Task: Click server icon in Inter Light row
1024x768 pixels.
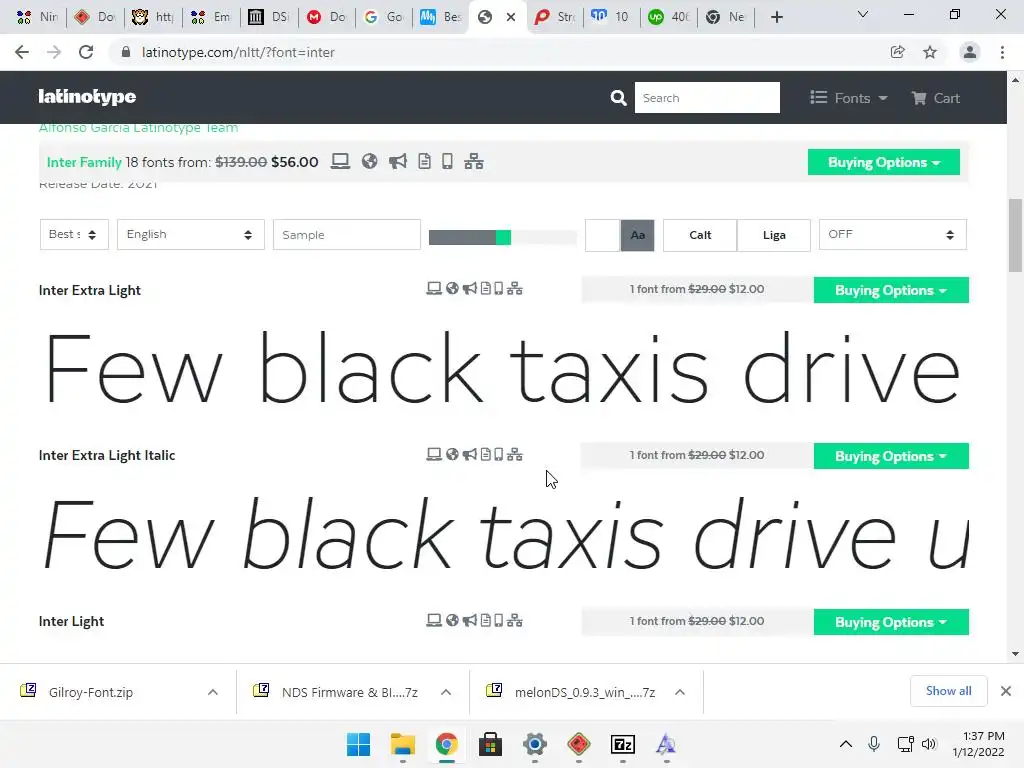Action: (x=515, y=620)
